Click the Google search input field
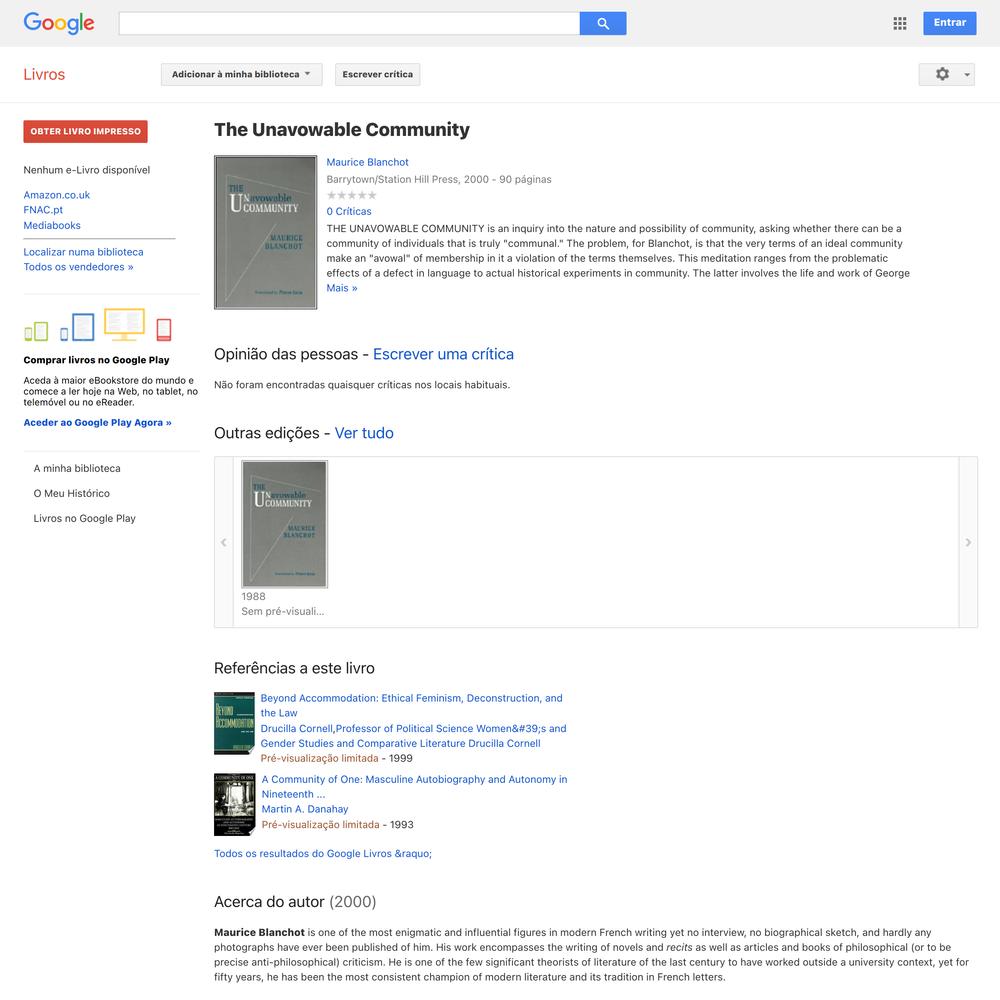 (x=349, y=24)
